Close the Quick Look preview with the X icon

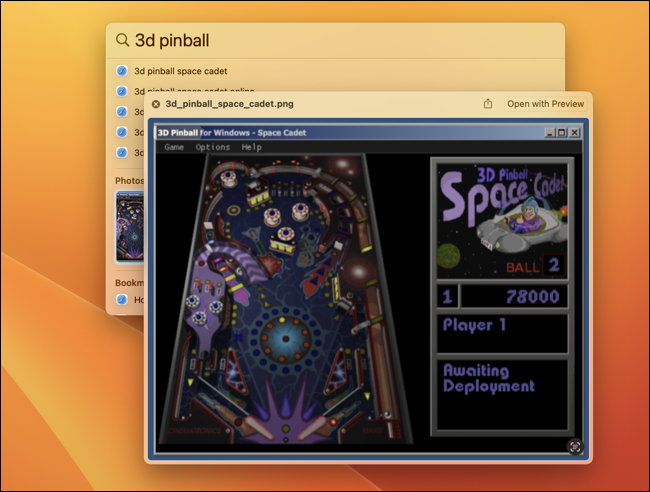click(156, 104)
